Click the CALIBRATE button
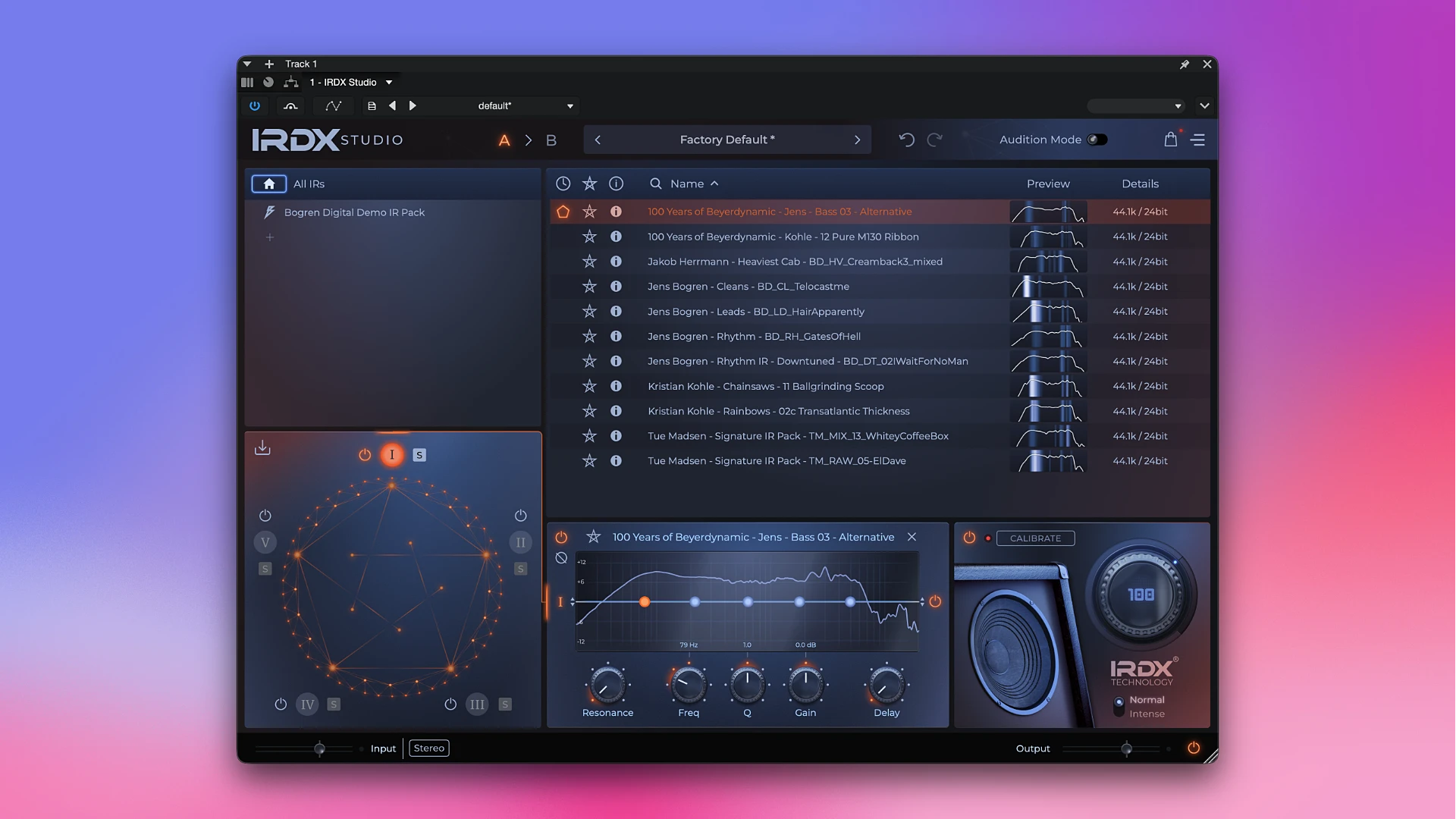1456x819 pixels. point(1035,538)
